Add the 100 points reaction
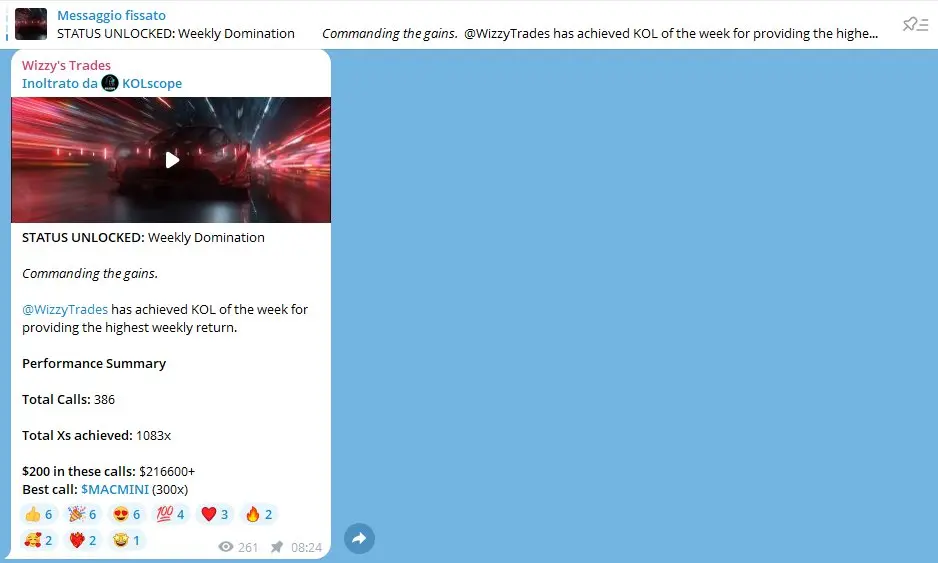This screenshot has width=938, height=563. click(171, 515)
